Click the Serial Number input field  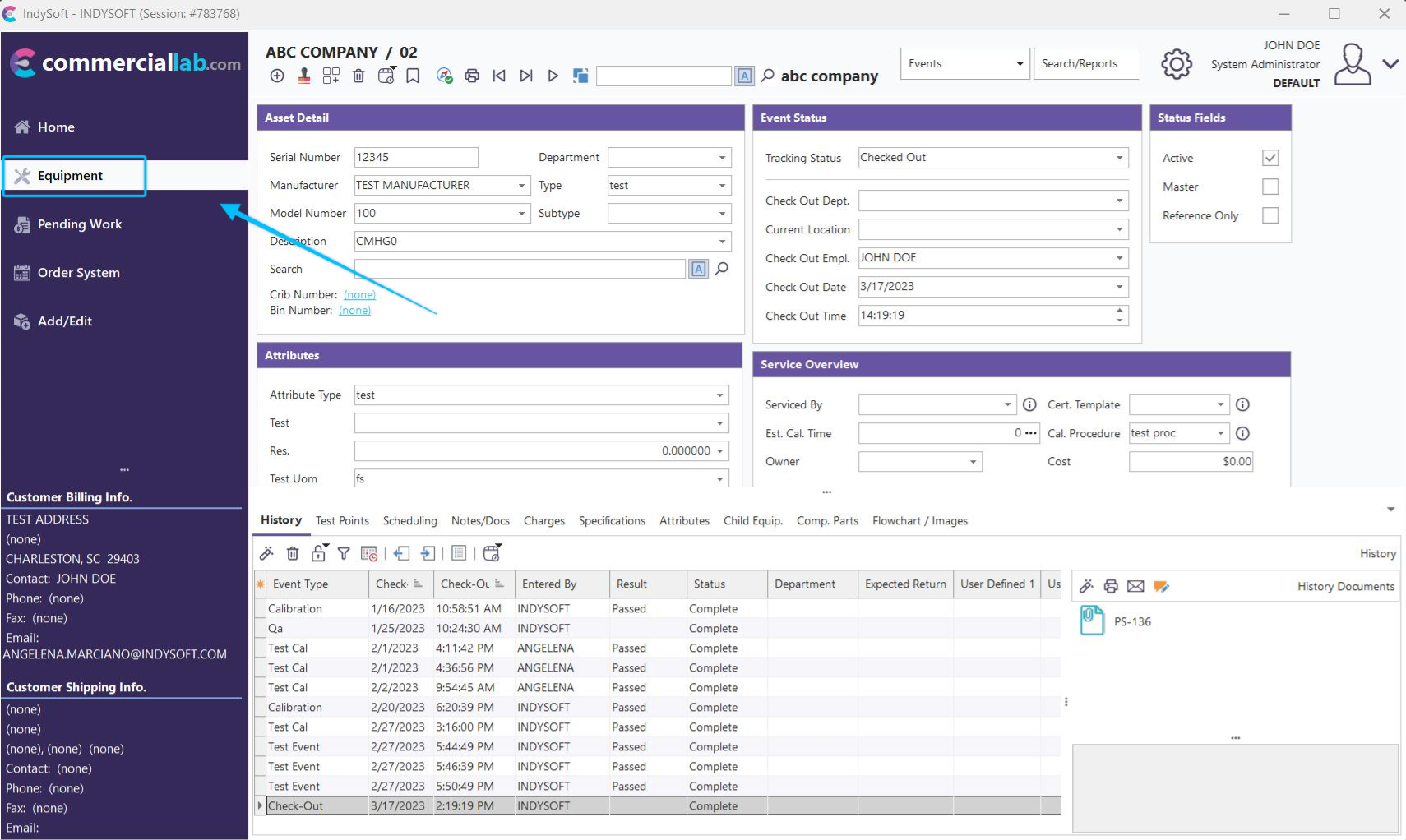[415, 158]
